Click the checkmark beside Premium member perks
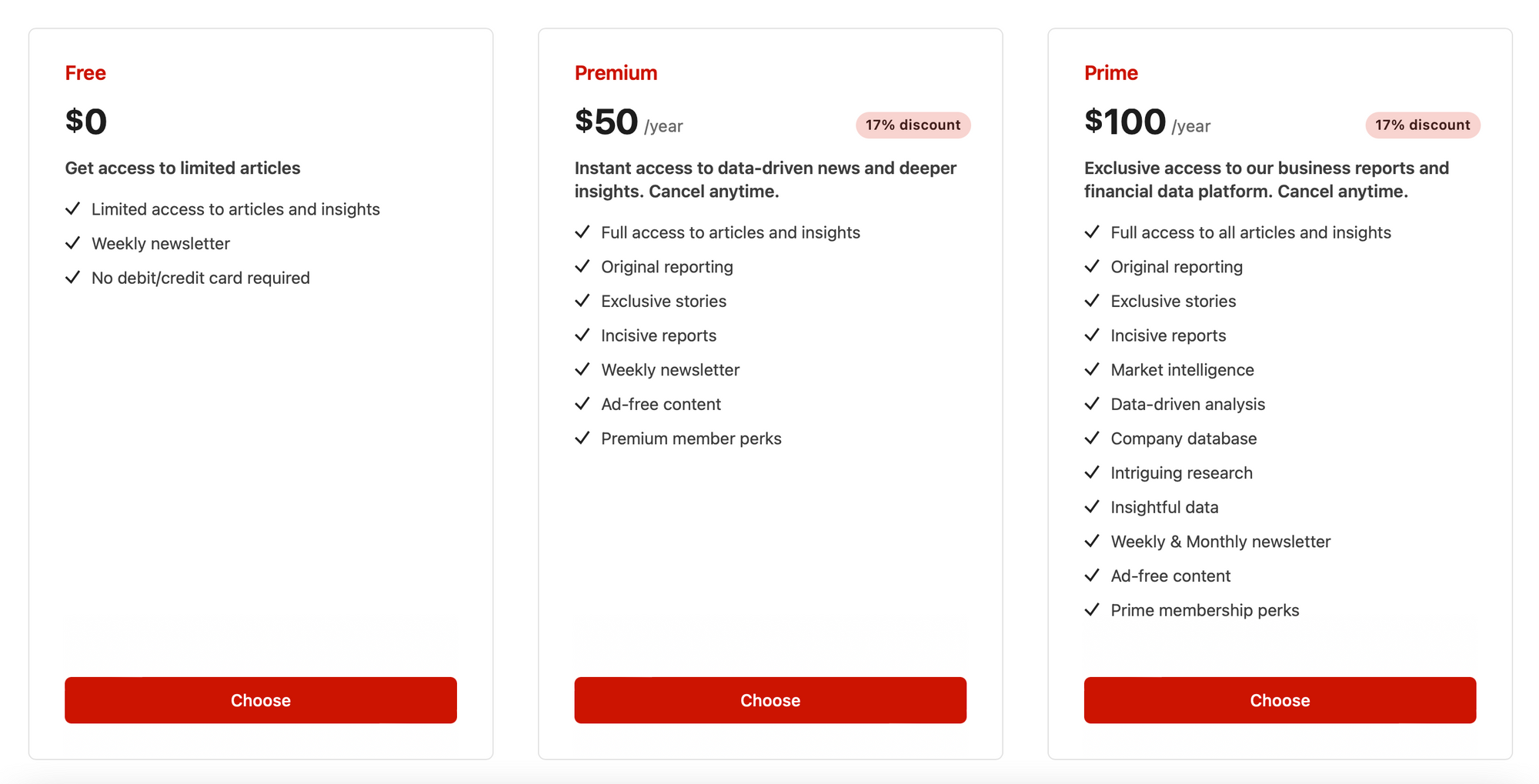The width and height of the screenshot is (1539, 784). 583,438
